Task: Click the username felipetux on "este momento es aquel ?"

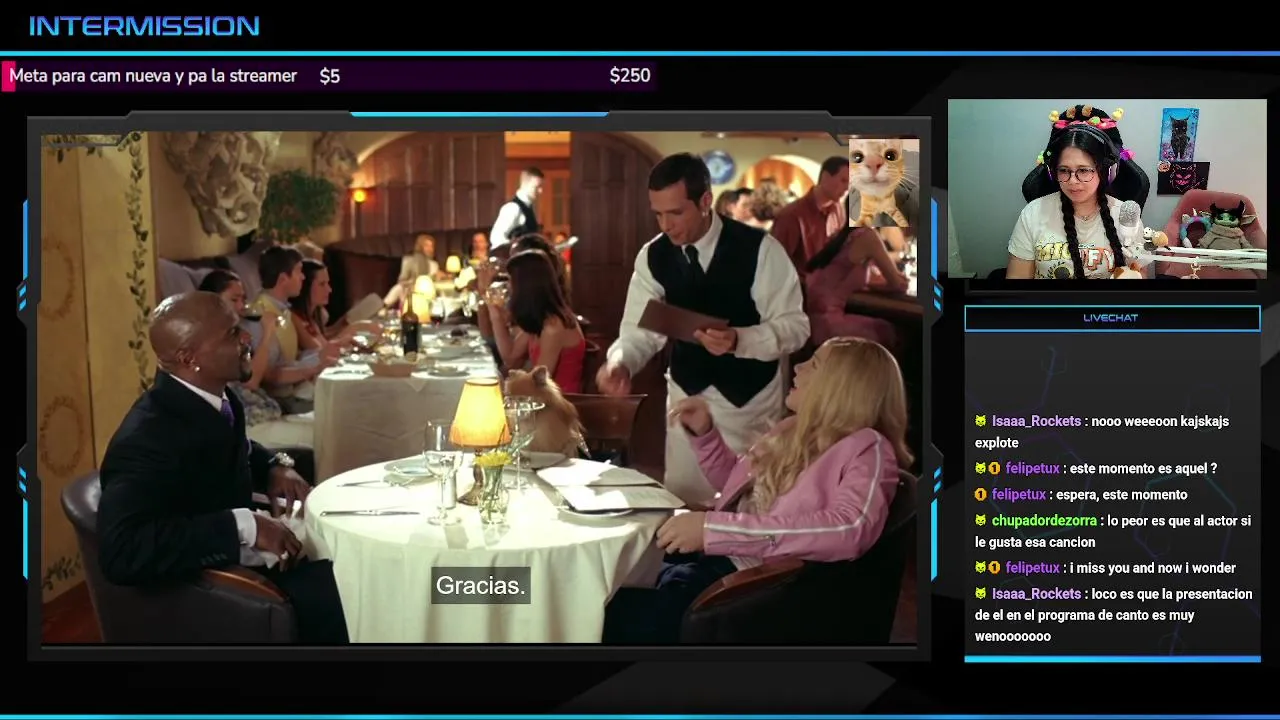Action: click(x=1032, y=468)
